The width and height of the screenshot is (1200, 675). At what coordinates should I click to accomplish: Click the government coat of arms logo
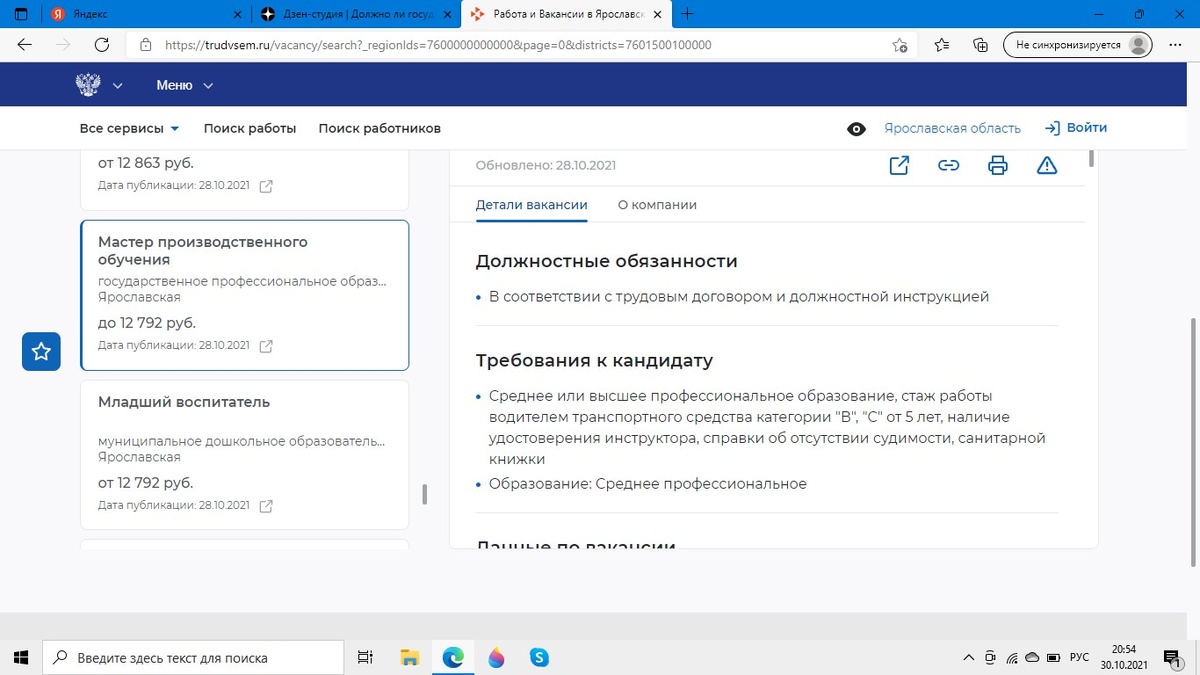point(88,85)
